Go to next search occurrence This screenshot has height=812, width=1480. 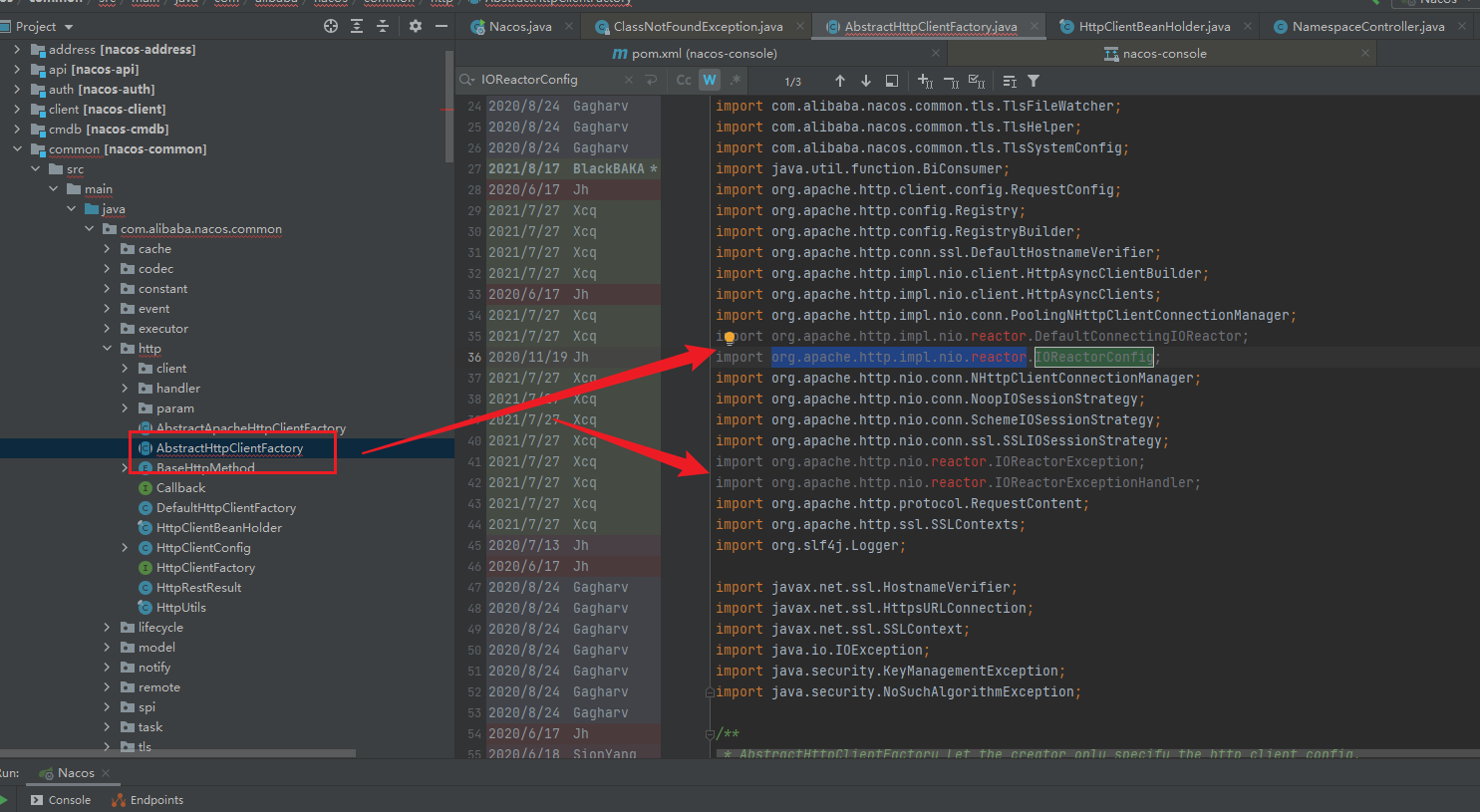click(866, 81)
